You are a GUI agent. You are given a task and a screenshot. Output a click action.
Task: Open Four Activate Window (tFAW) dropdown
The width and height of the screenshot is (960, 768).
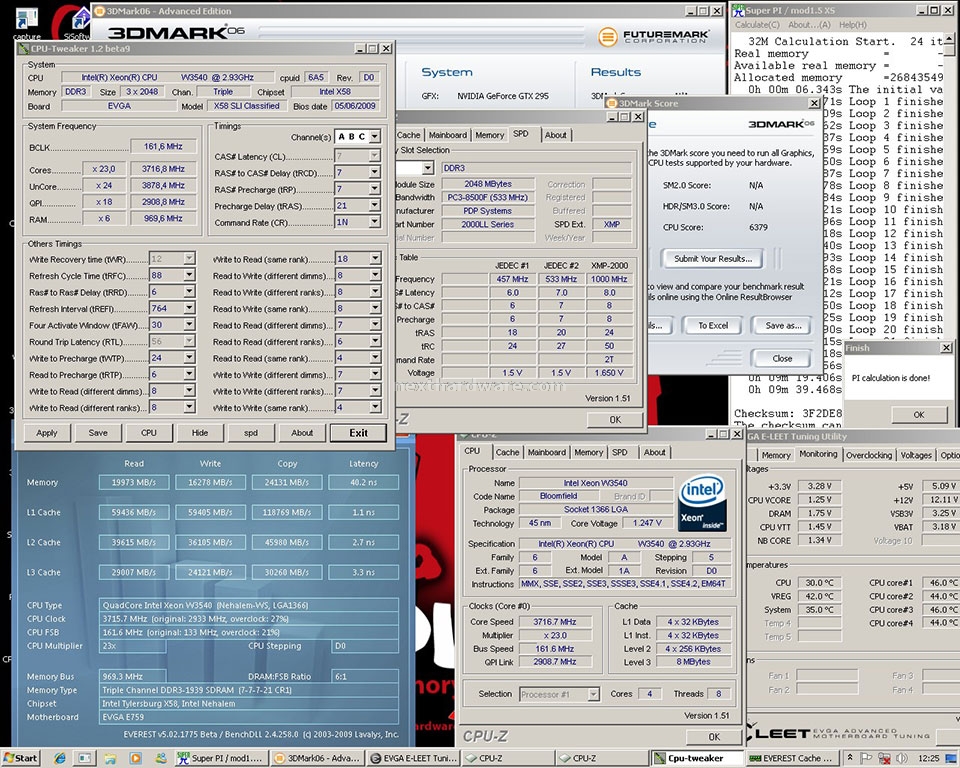coord(189,325)
